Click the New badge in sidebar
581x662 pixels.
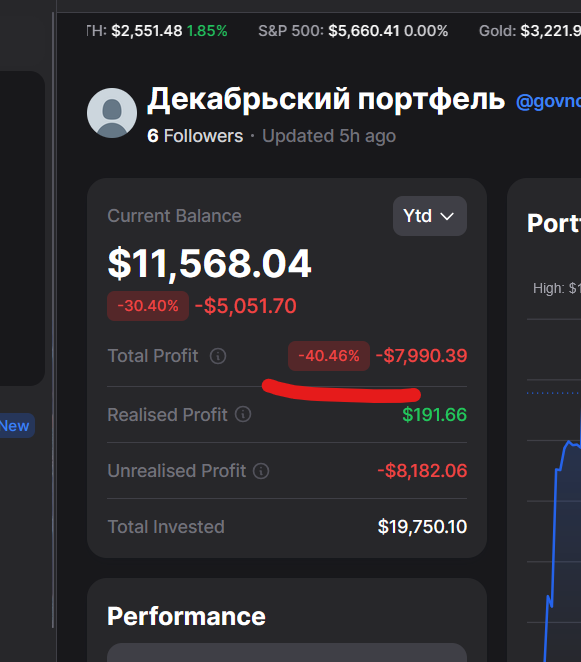tap(15, 426)
